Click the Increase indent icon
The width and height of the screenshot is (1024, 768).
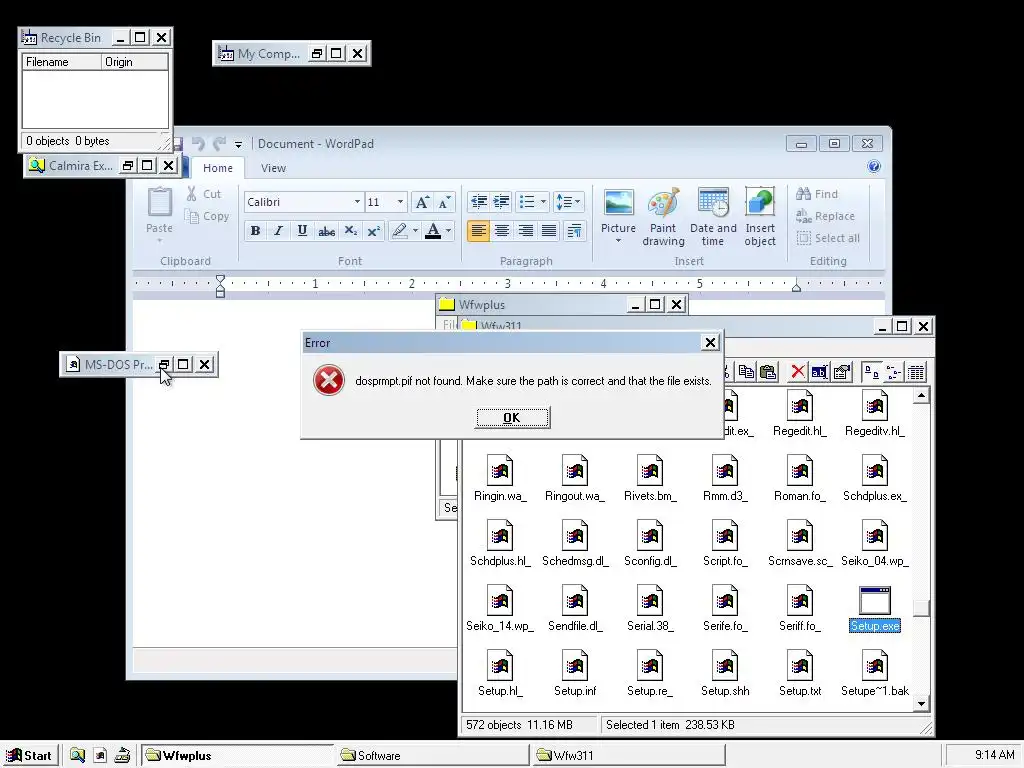[x=501, y=202]
